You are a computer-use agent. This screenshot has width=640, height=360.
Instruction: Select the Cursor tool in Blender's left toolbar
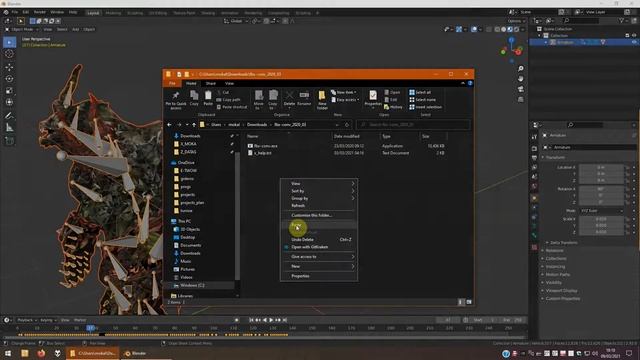tap(9, 54)
